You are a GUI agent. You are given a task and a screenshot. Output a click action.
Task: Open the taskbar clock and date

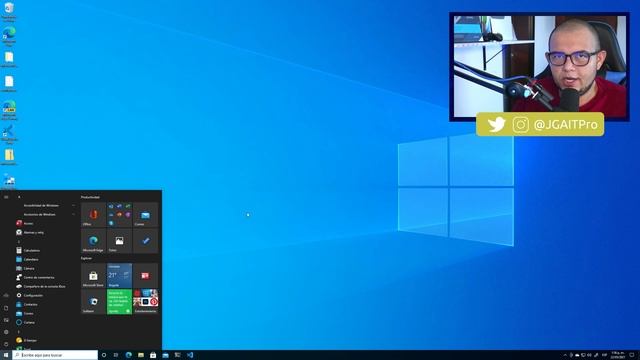(x=618, y=355)
